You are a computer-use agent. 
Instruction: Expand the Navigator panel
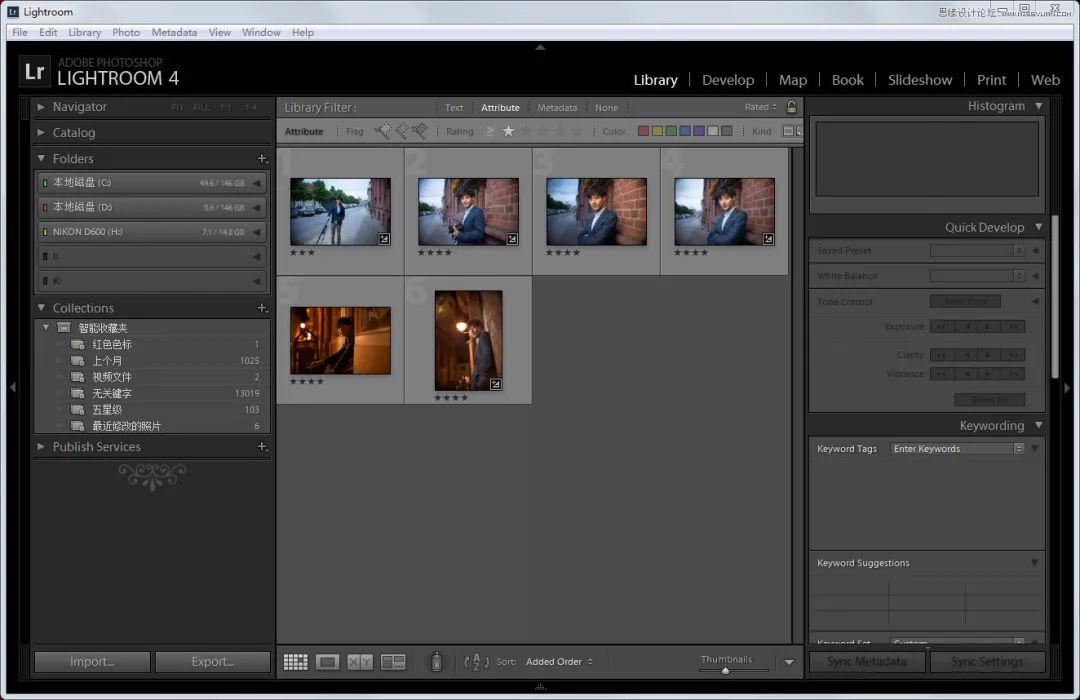(x=41, y=107)
